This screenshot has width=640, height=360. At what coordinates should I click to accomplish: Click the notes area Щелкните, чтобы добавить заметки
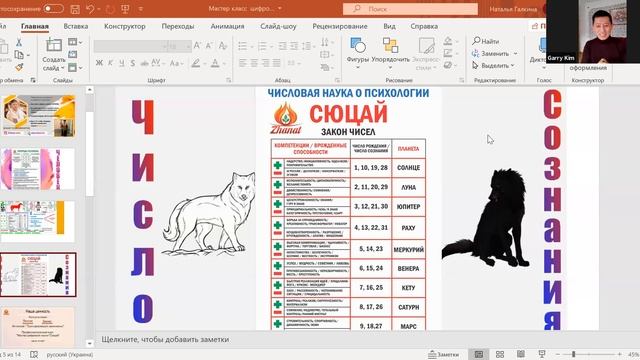point(165,339)
